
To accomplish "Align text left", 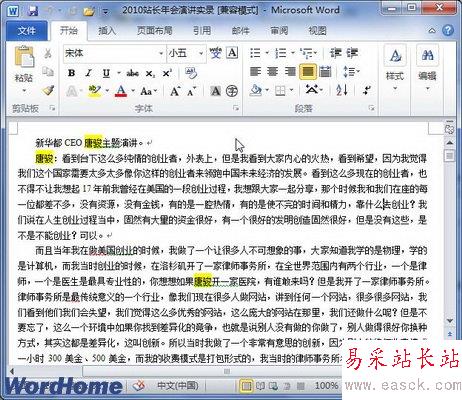I will tap(255, 71).
